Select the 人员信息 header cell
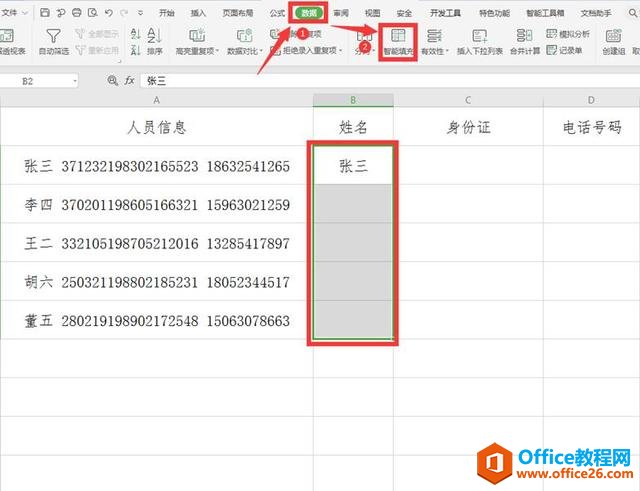The image size is (640, 491). point(157,127)
